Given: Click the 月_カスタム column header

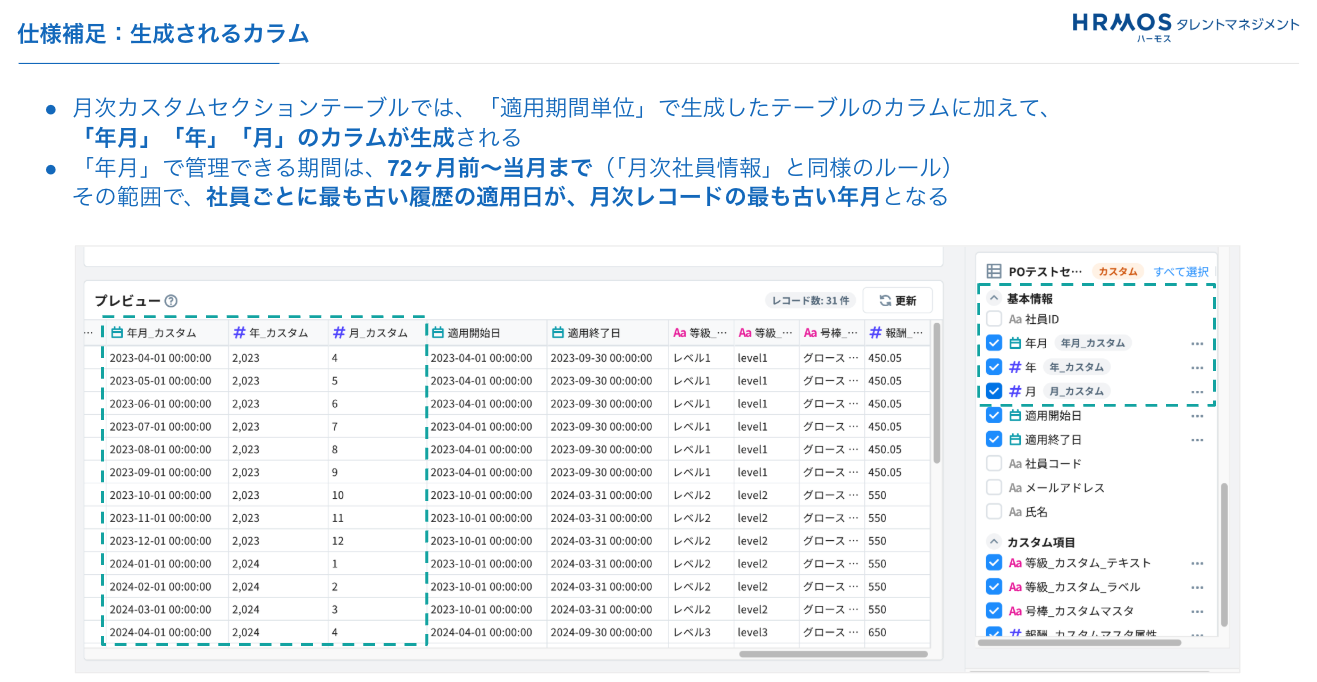Looking at the screenshot, I should tap(377, 333).
